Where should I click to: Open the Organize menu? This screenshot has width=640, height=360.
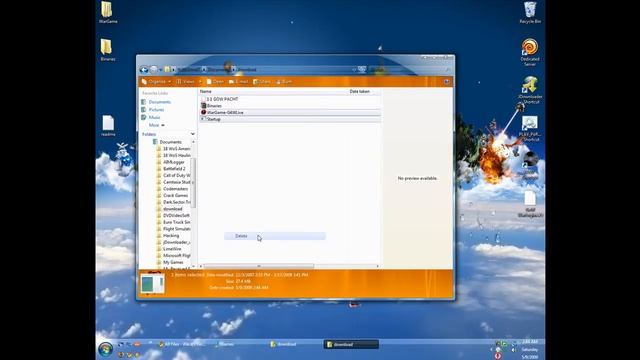[156, 82]
